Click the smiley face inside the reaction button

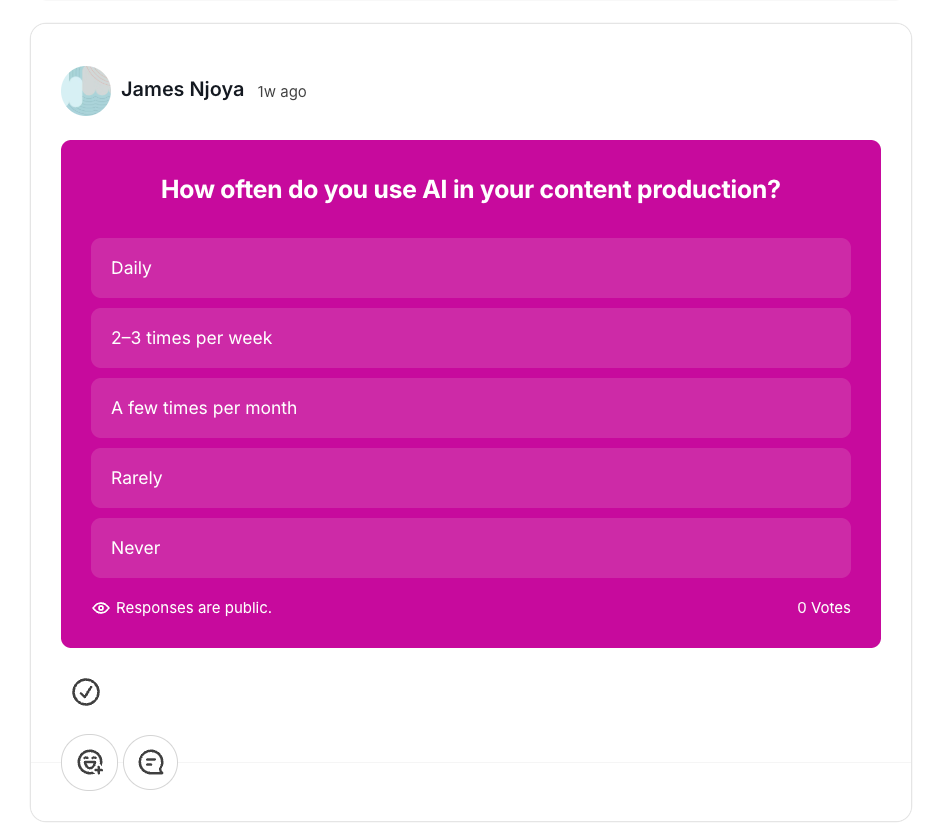87,760
